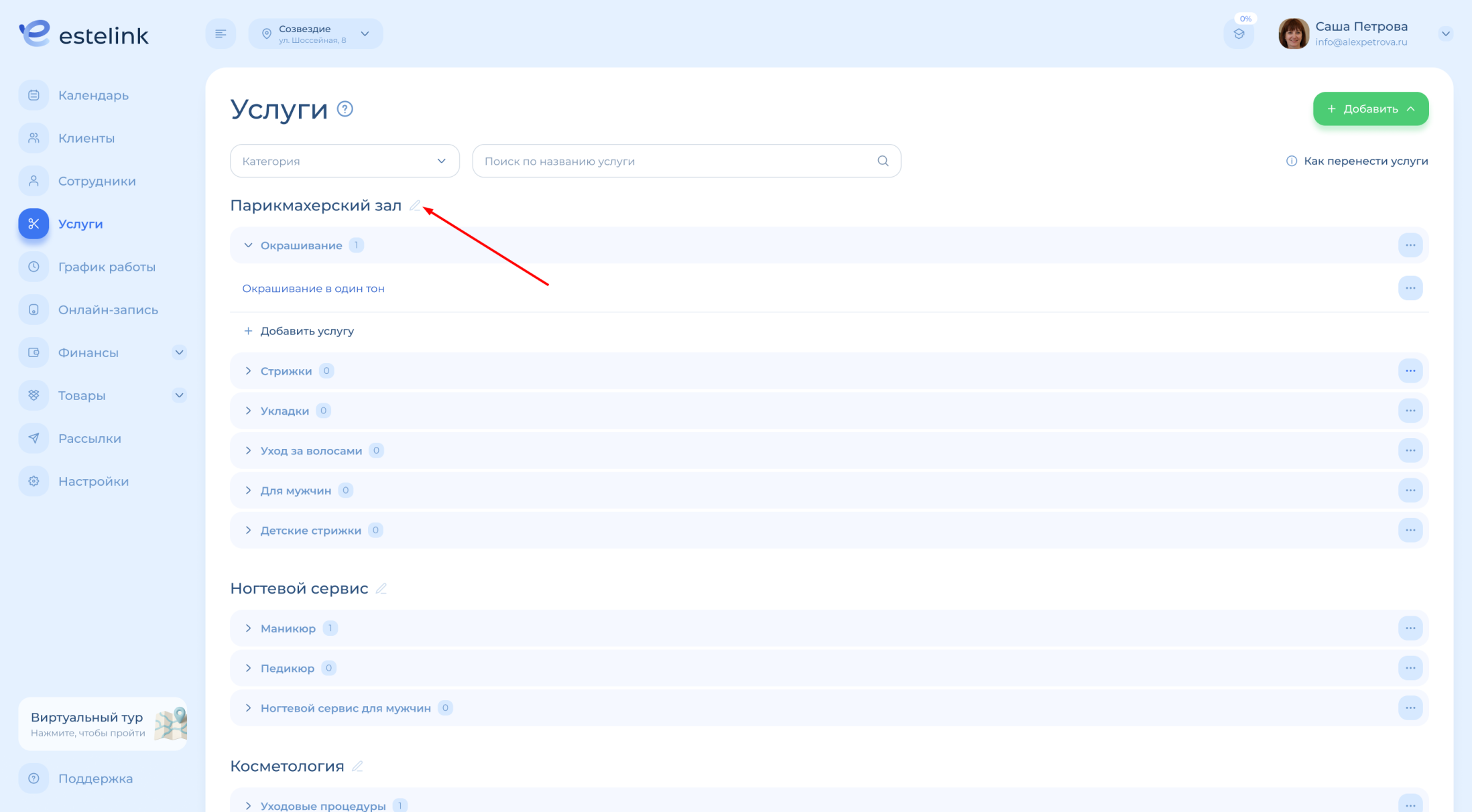Expand the Товары submenu chevron
The height and width of the screenshot is (812, 1472).
(179, 395)
